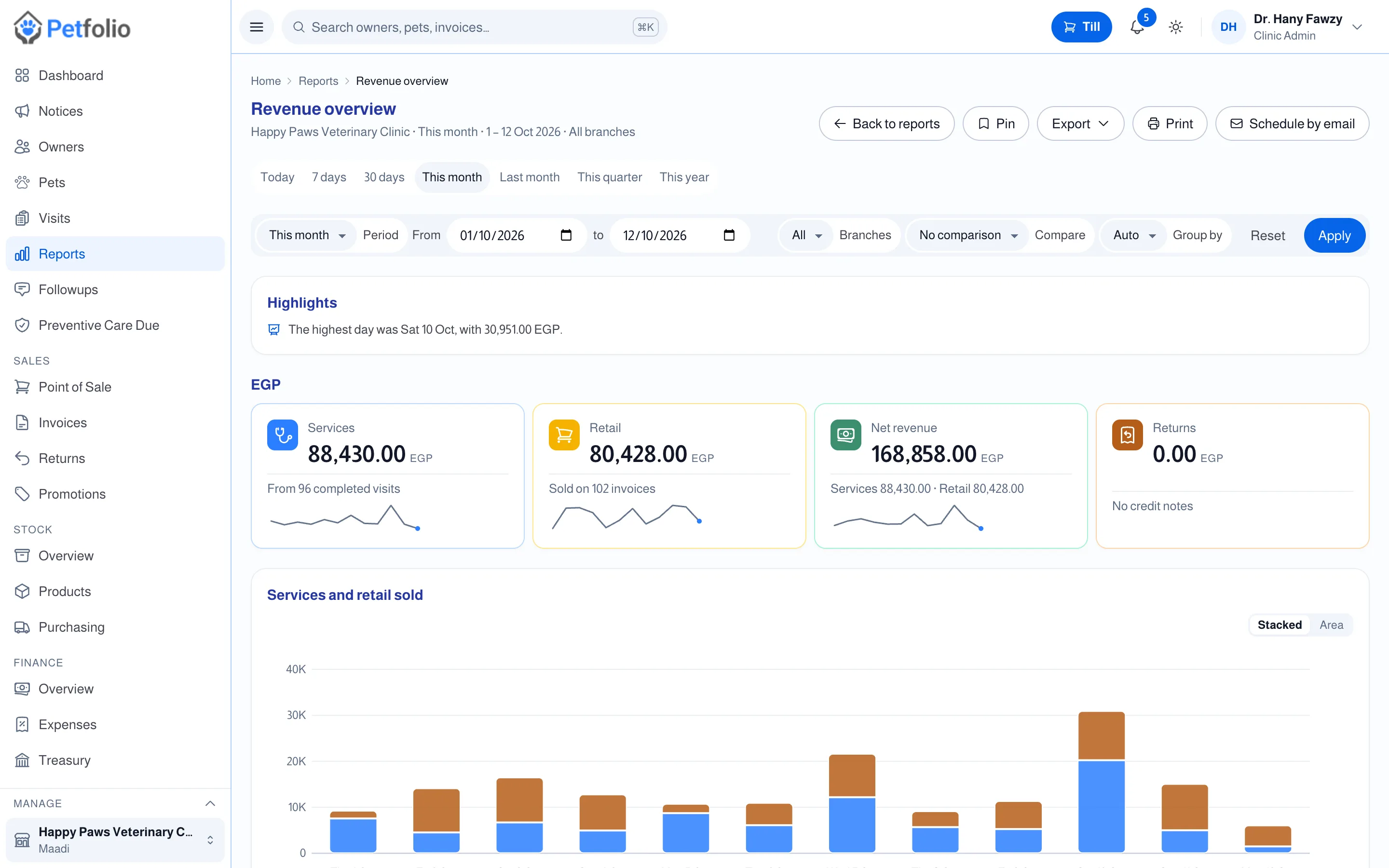Screen dimensions: 1389x868
Task: Expand the Export menu
Action: click(1080, 123)
